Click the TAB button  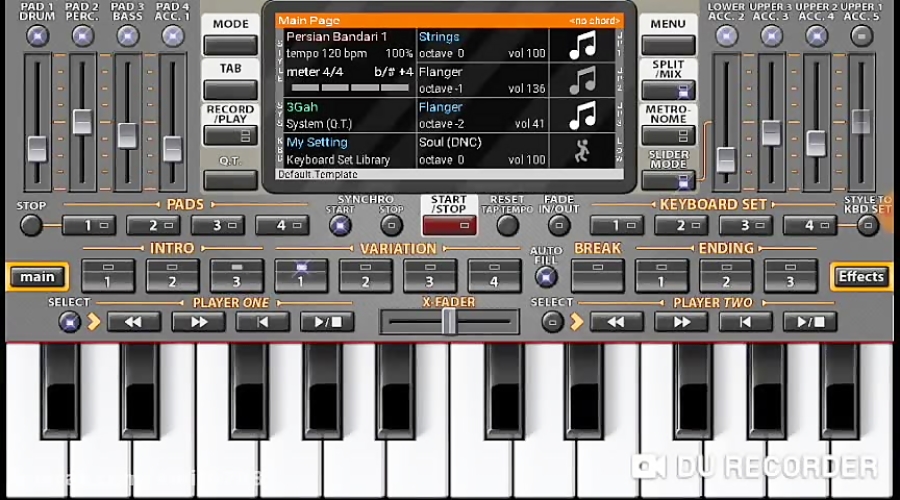230,90
